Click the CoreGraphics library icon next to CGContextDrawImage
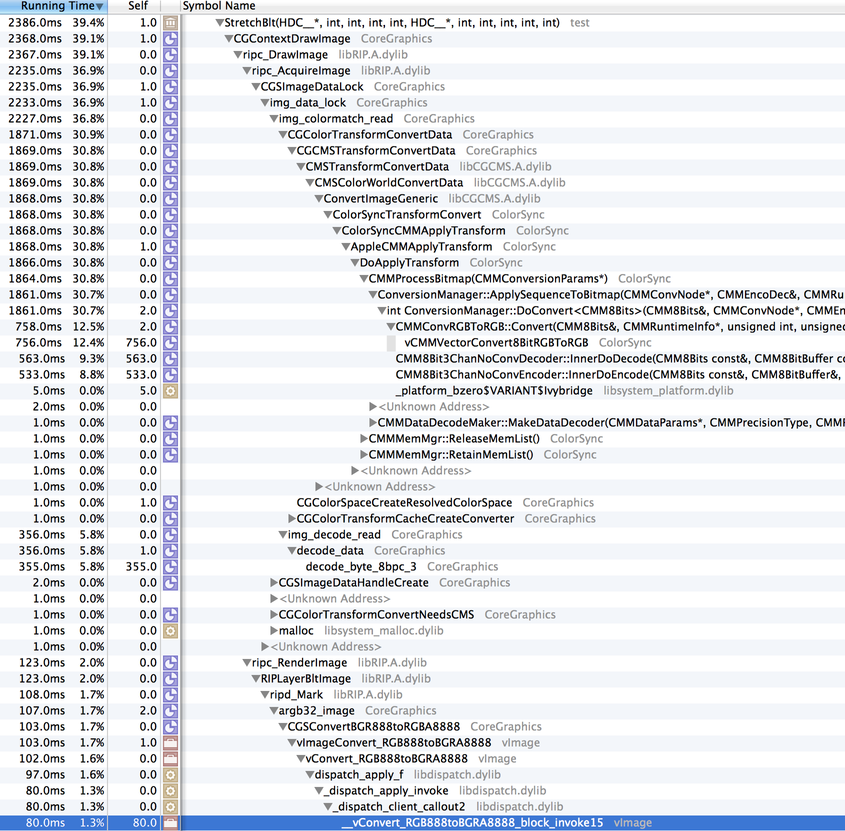The height and width of the screenshot is (831, 845). point(170,39)
